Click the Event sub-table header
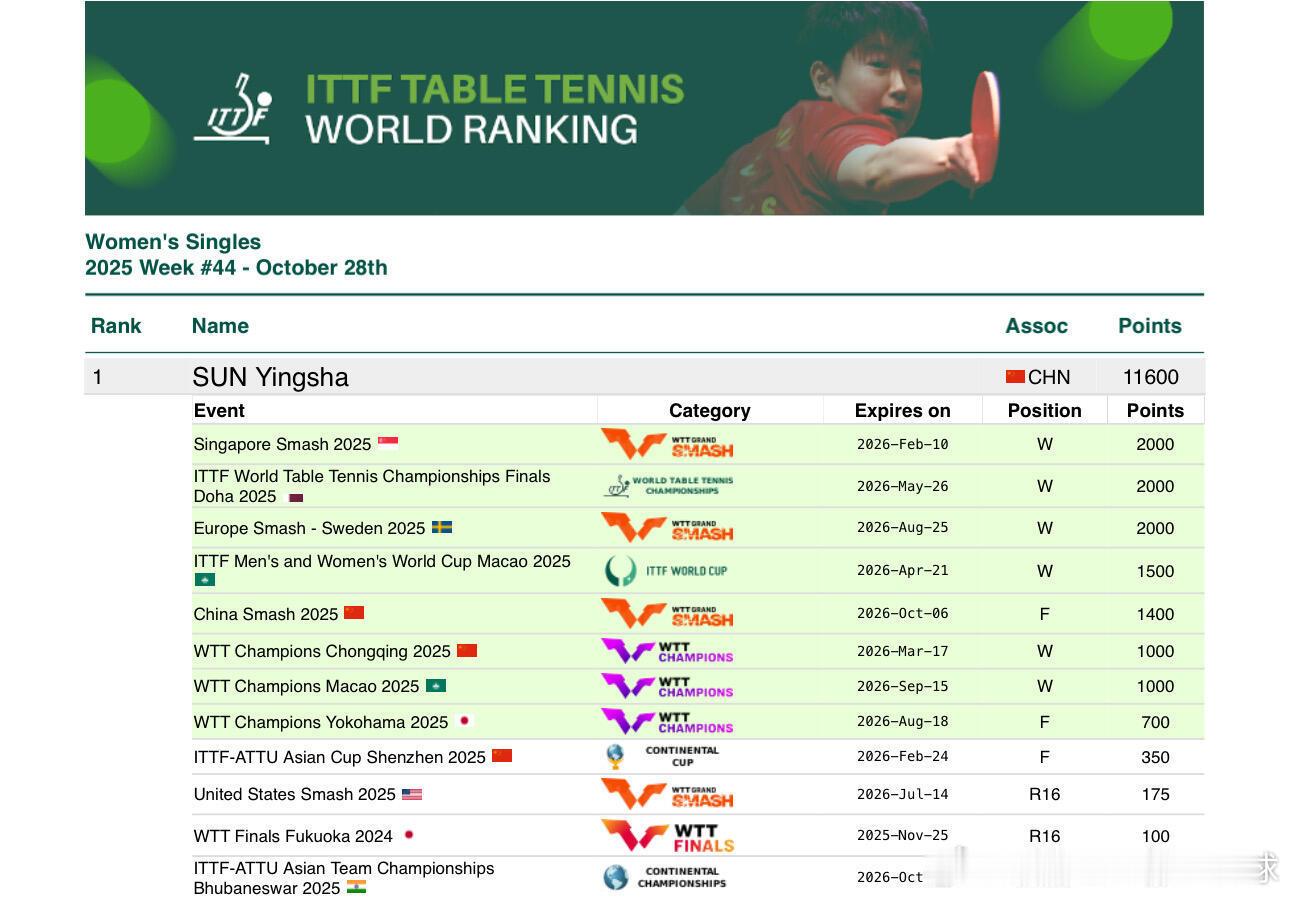 point(219,410)
